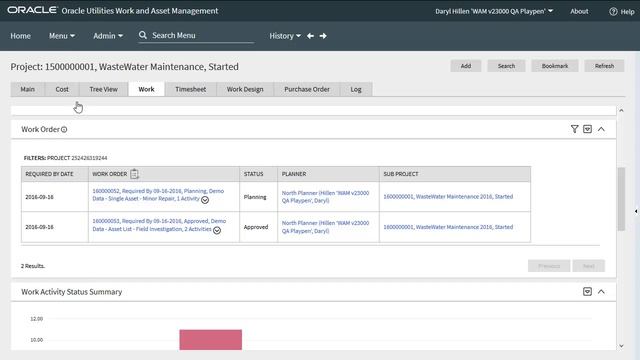This screenshot has height=360, width=640.
Task: Open Work Activity Status Summary zone menu icon
Action: [x=587, y=291]
